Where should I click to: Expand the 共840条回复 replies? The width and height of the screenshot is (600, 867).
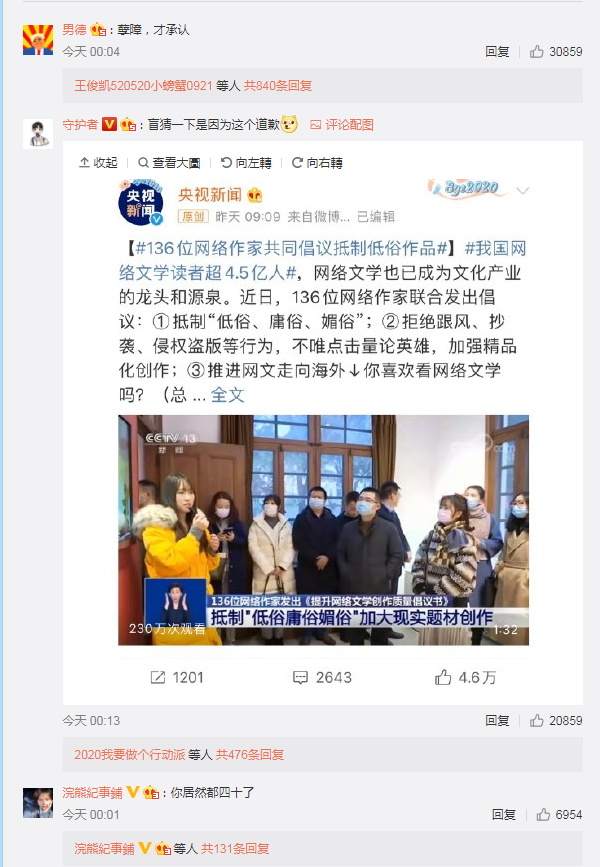[x=278, y=86]
